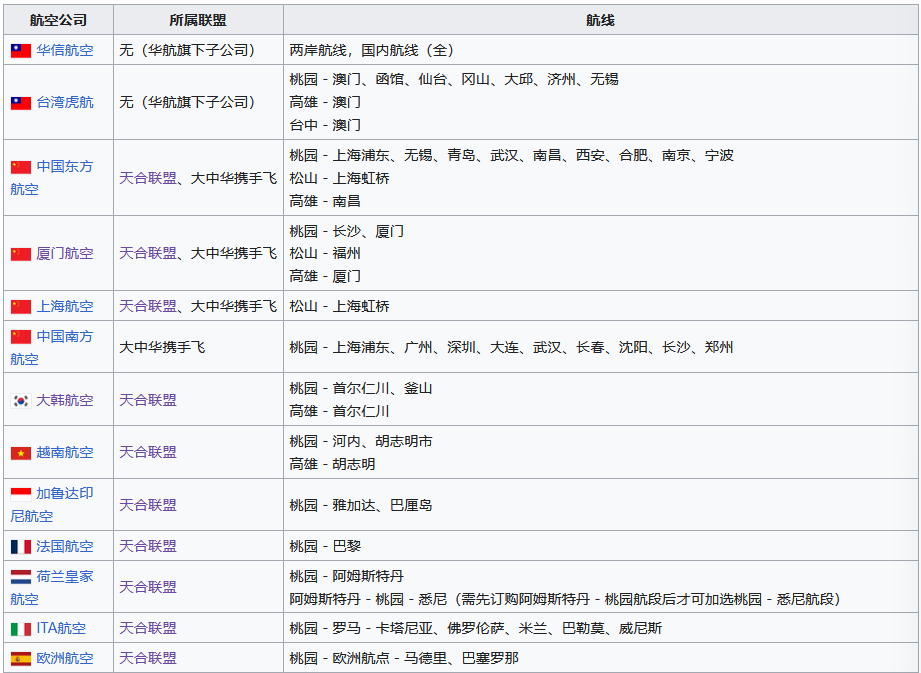921x673 pixels.
Task: Click the flag icon beside 台湾虎航
Action: coord(21,103)
